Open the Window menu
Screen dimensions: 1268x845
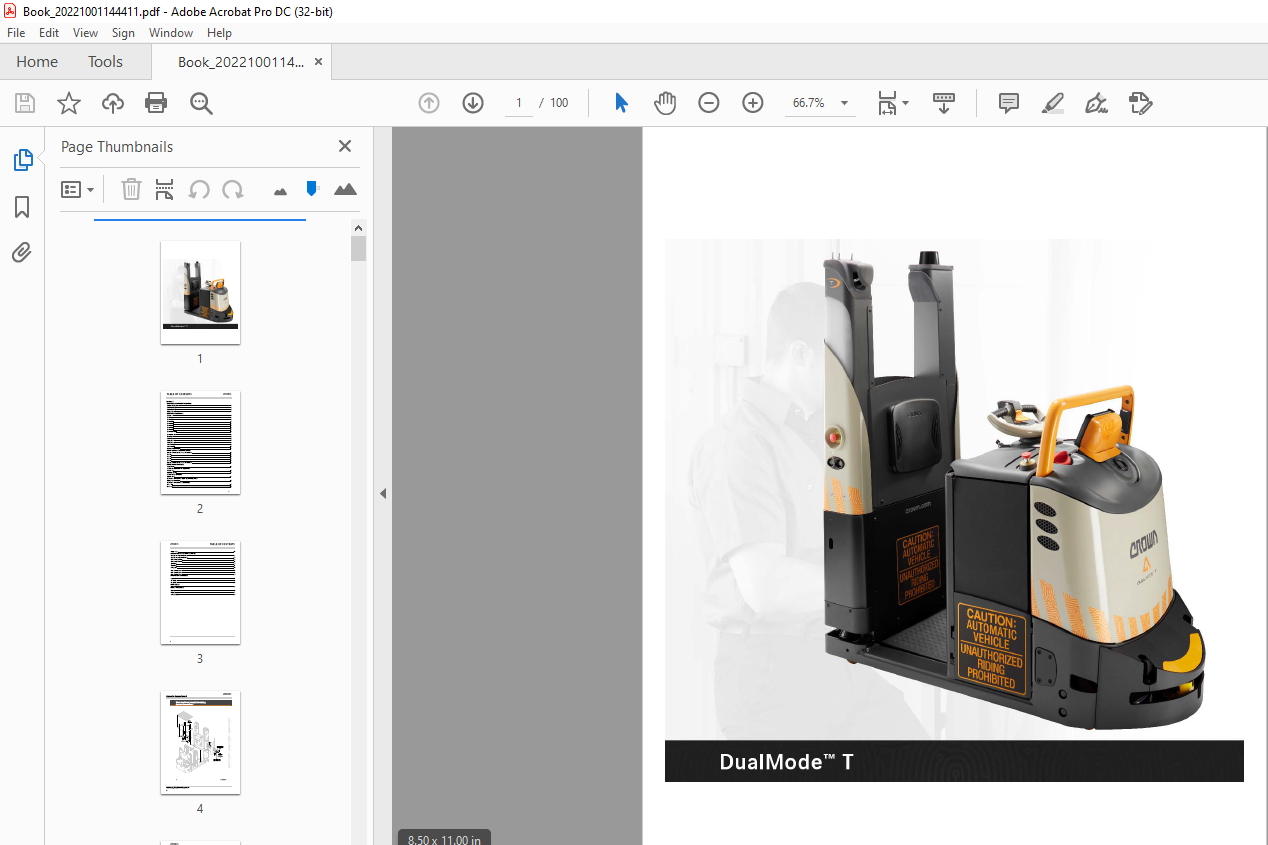point(171,33)
